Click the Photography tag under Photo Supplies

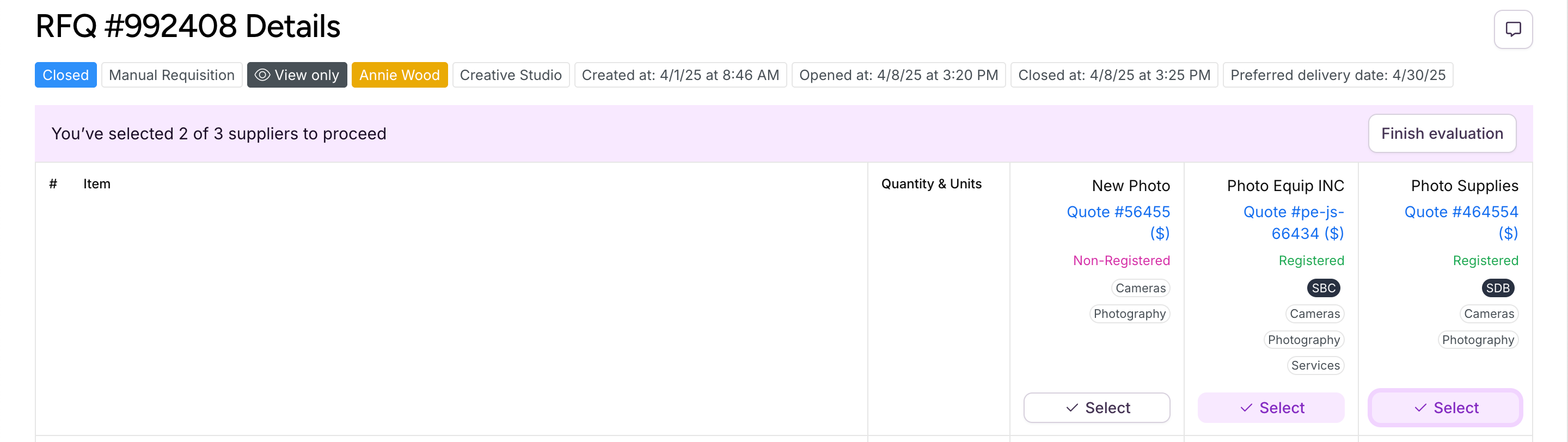click(x=1478, y=340)
